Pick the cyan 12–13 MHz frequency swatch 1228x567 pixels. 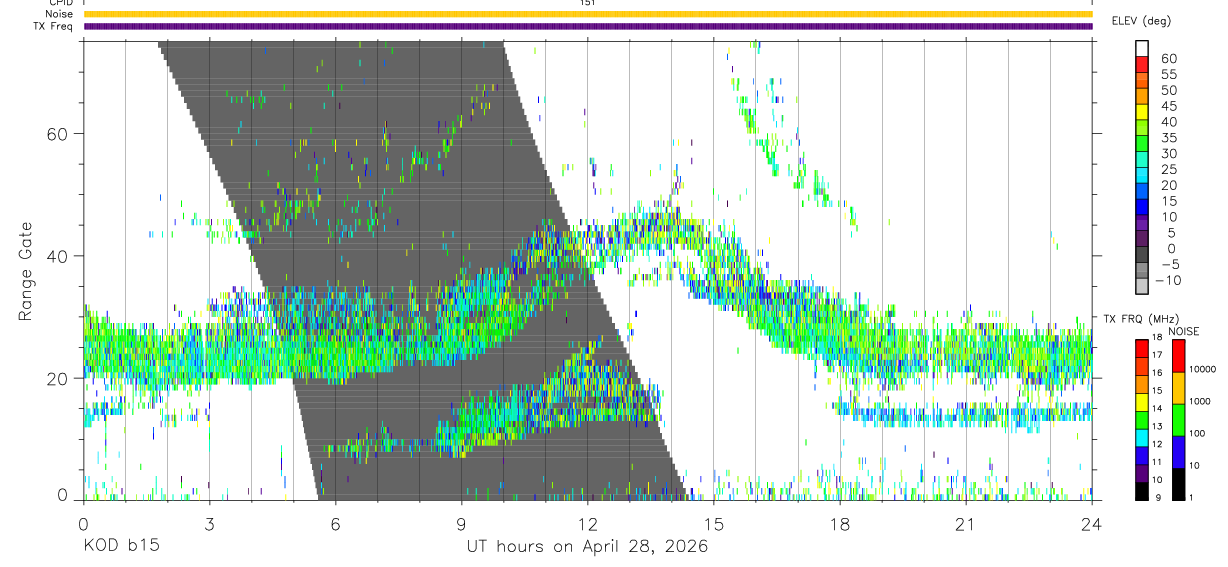click(1140, 436)
